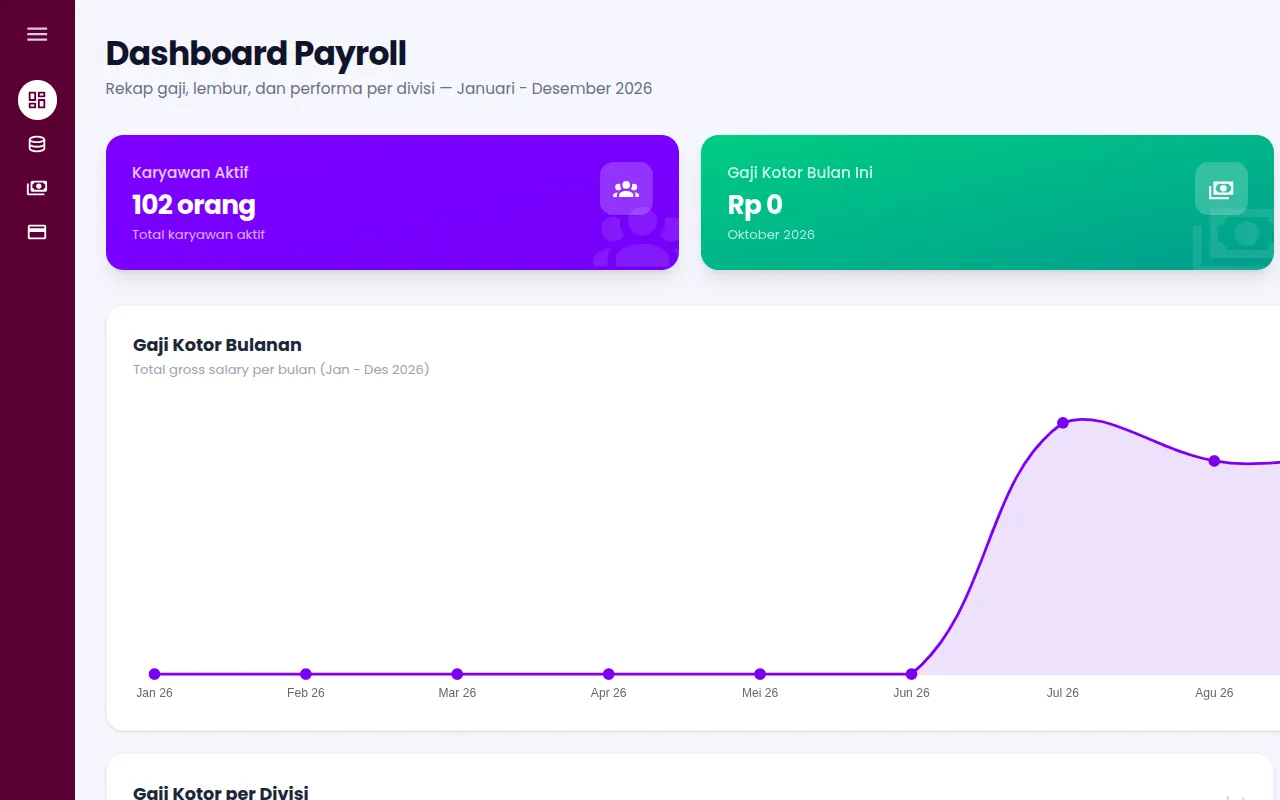
Task: Click the Dashboard Payroll heading
Action: (256, 53)
